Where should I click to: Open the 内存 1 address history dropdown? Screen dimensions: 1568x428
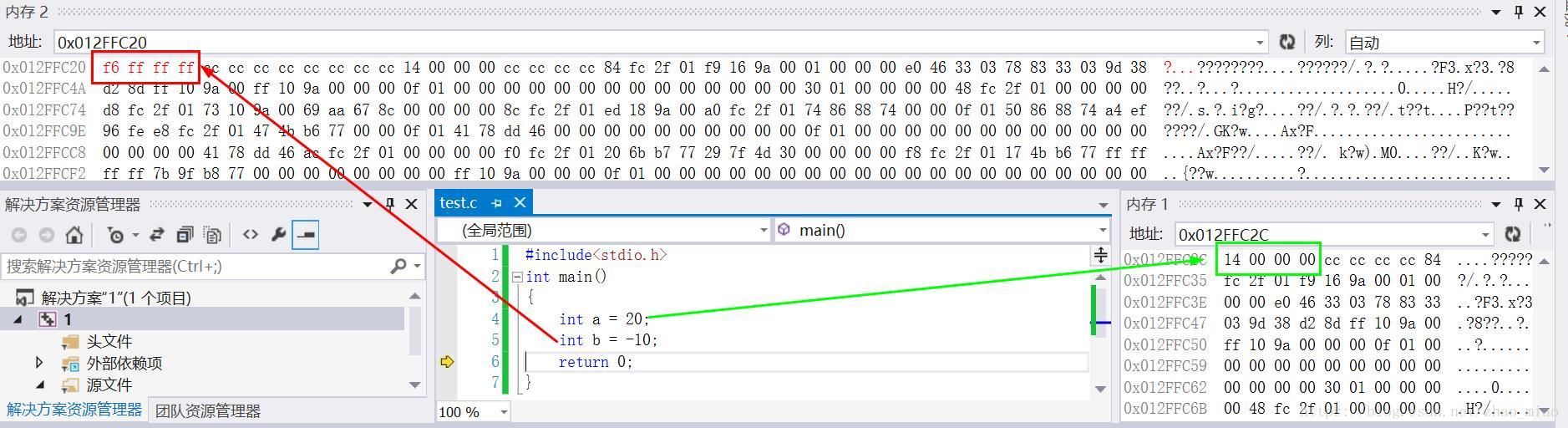[x=1484, y=235]
